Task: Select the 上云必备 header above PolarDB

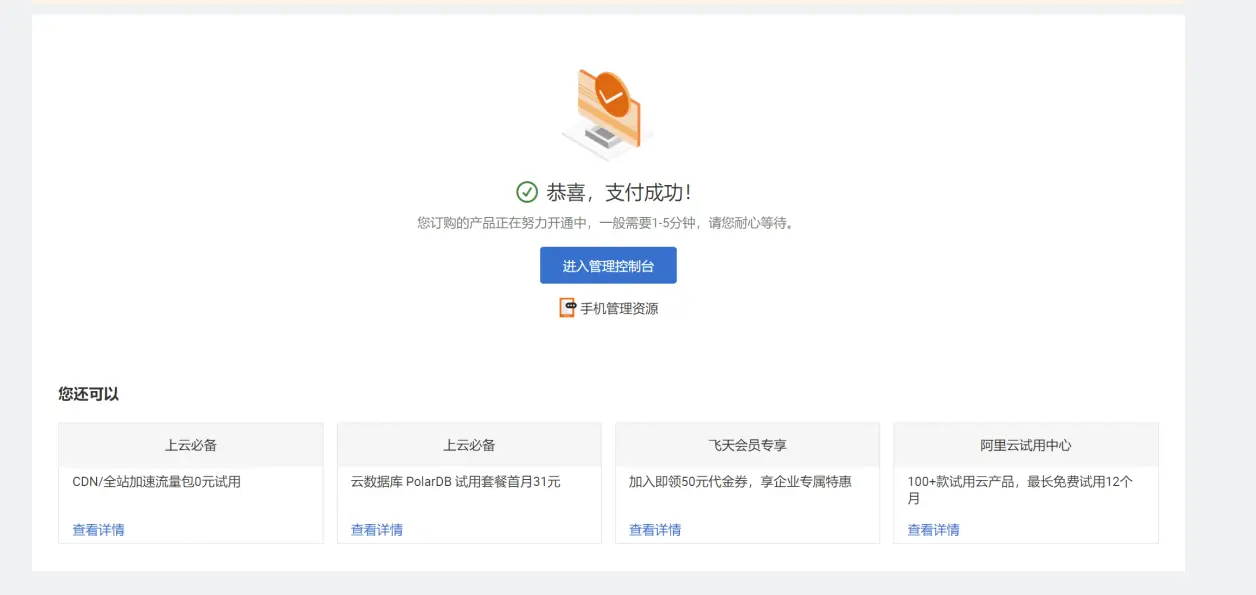Action: pos(469,445)
